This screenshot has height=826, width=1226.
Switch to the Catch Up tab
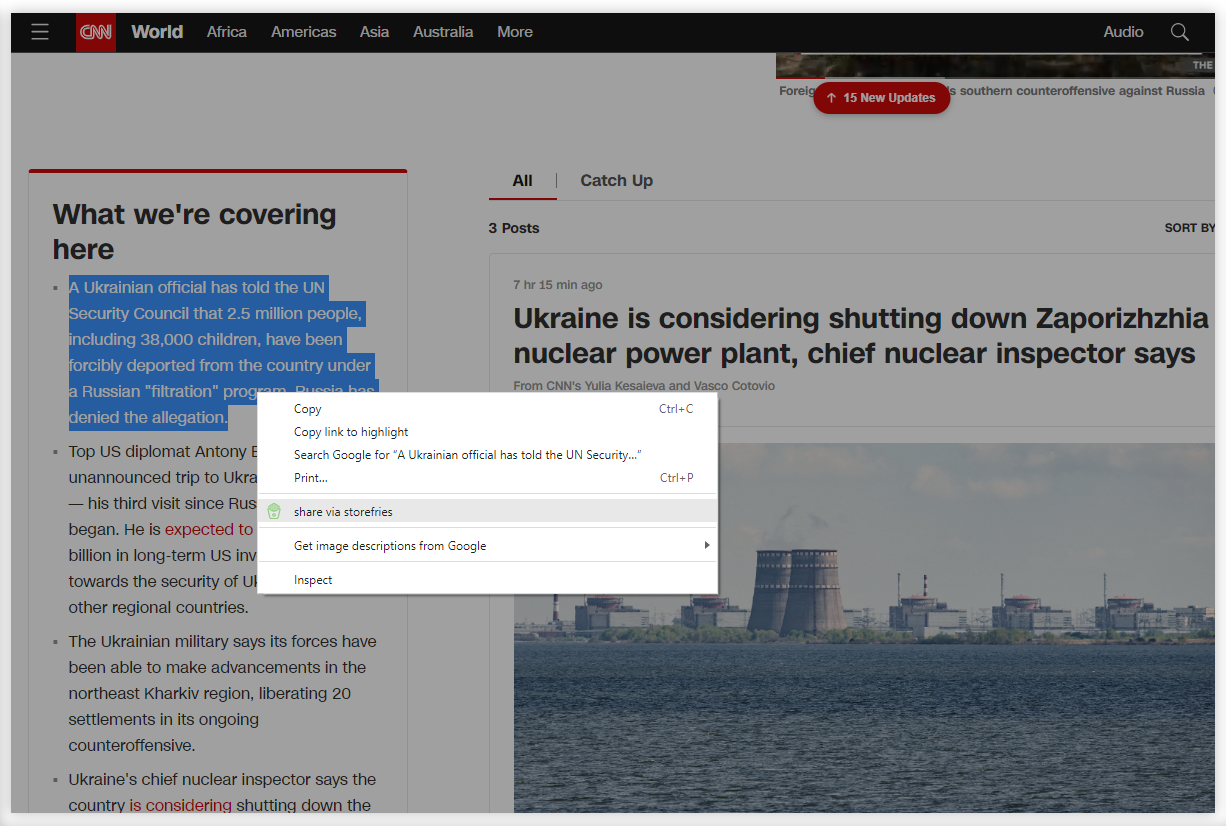point(616,180)
